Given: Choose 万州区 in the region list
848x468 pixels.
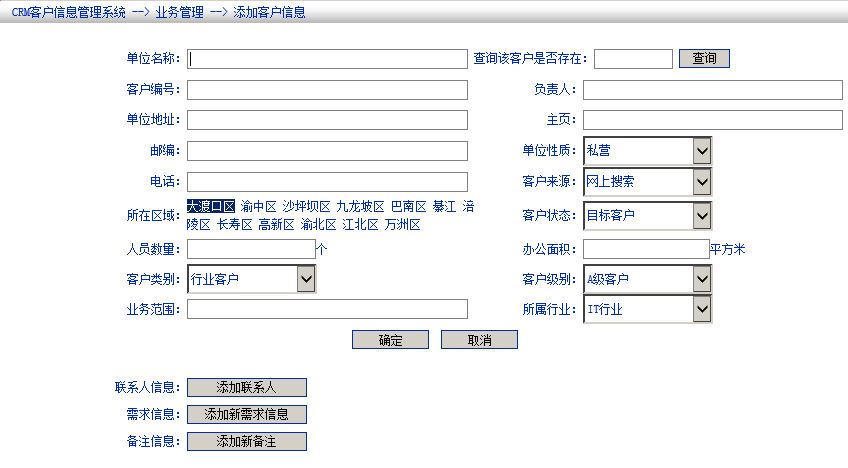Looking at the screenshot, I should 401,225.
